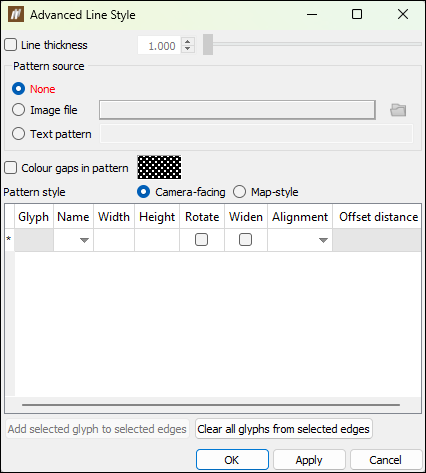Increase line thickness with up spinner arrow
The width and height of the screenshot is (426, 473).
click(x=188, y=42)
